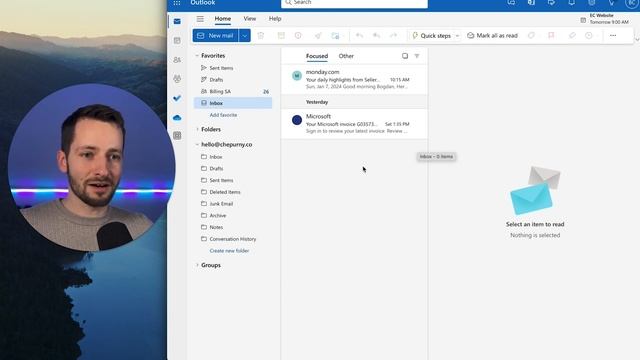Click the Reply arrow icon in the ribbon

coord(360,36)
